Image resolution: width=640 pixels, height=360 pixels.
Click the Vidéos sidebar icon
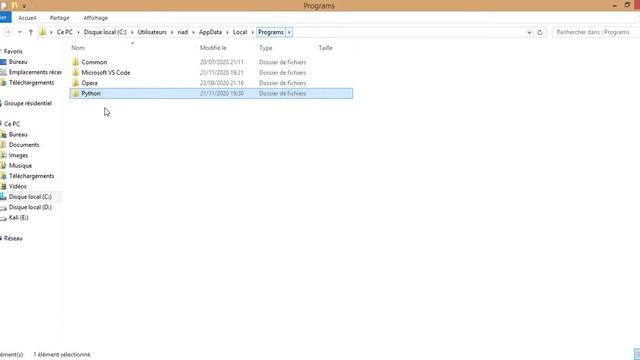pos(4,187)
